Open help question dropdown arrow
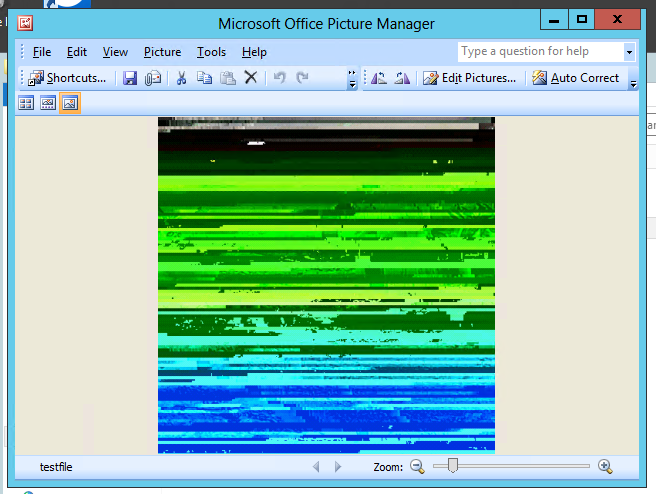This screenshot has width=656, height=494. 629,52
